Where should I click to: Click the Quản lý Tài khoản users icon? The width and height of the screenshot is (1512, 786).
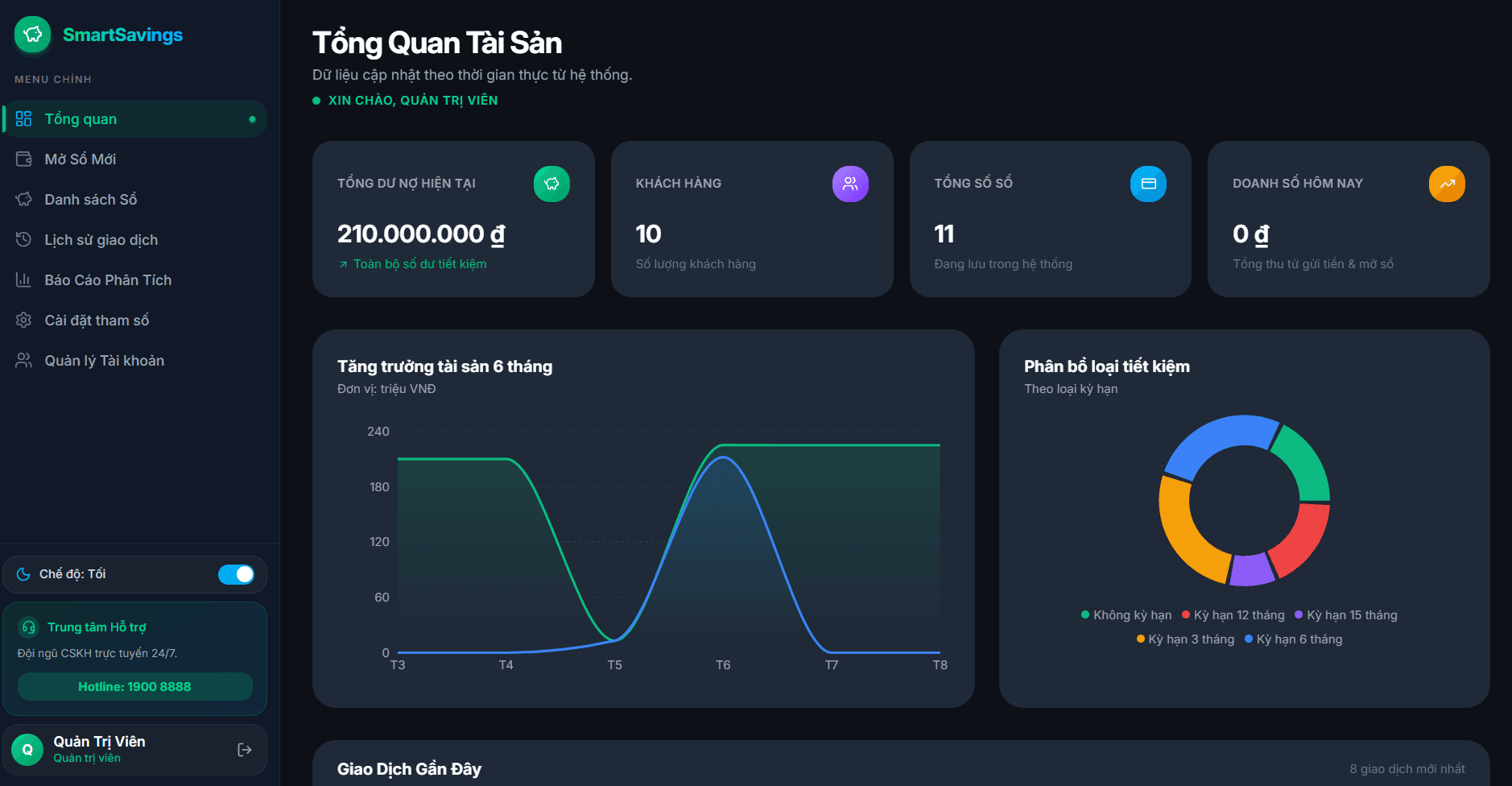(23, 361)
